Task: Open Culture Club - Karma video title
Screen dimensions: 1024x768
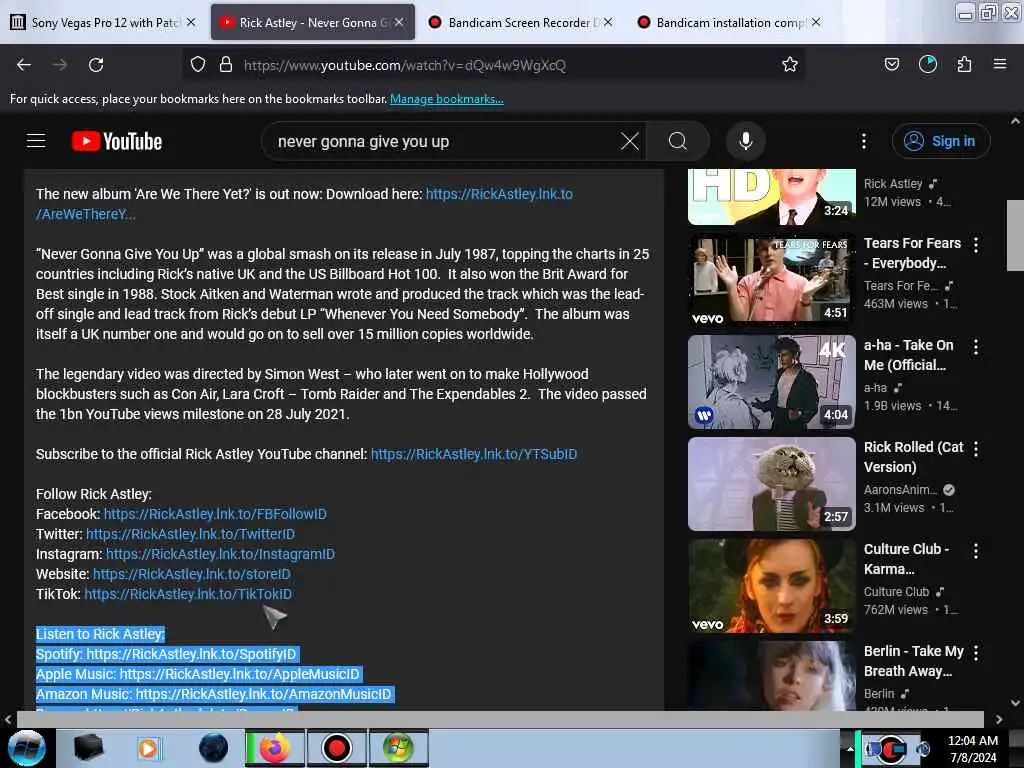Action: (x=906, y=559)
